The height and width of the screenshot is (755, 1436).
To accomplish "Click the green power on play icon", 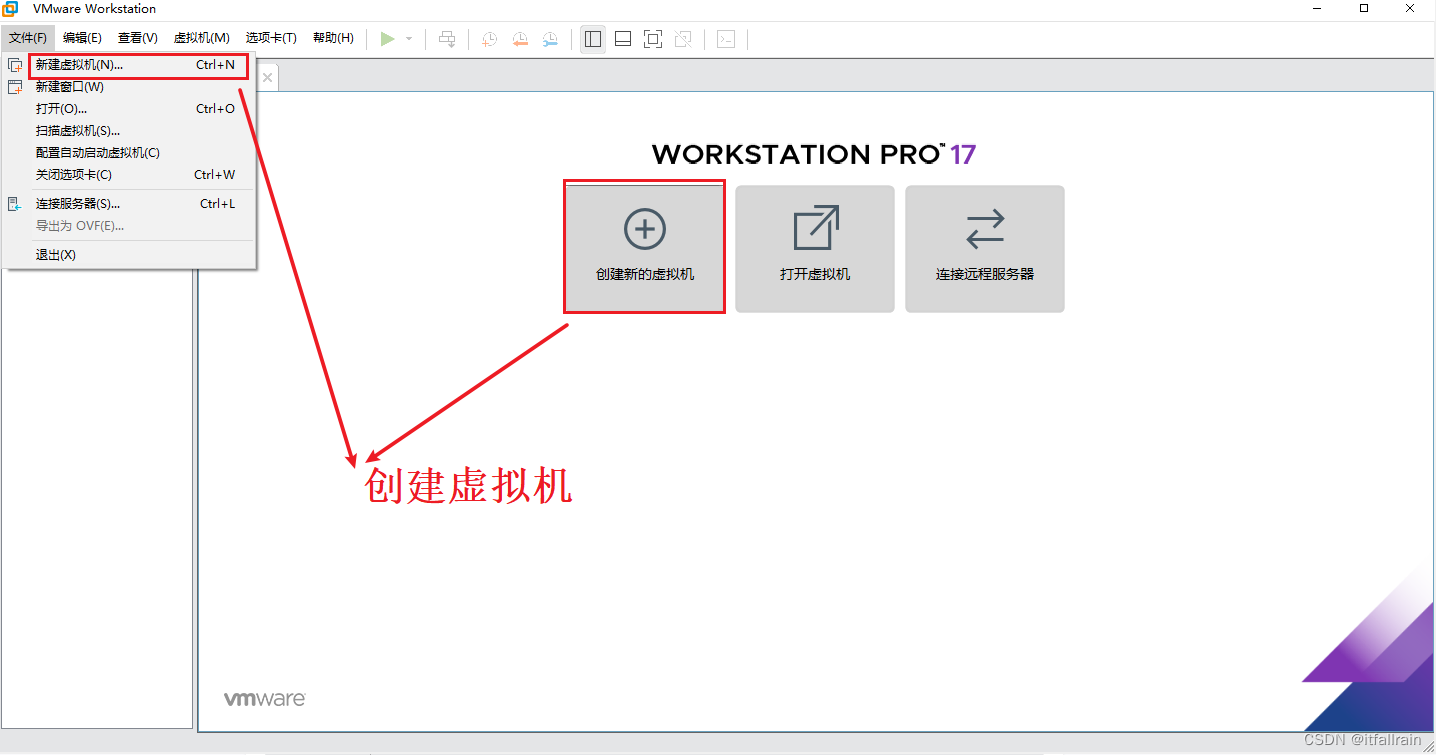I will tap(387, 39).
